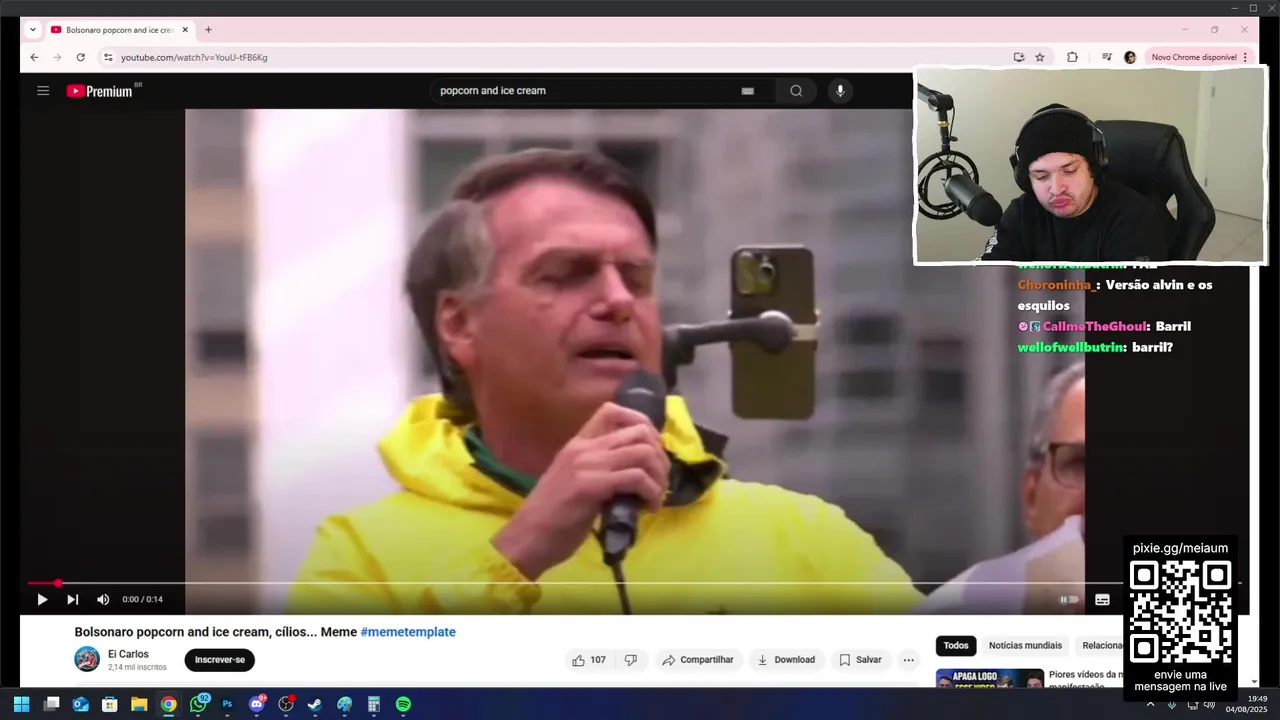
Task: Open Discord from the taskbar
Action: (257, 704)
